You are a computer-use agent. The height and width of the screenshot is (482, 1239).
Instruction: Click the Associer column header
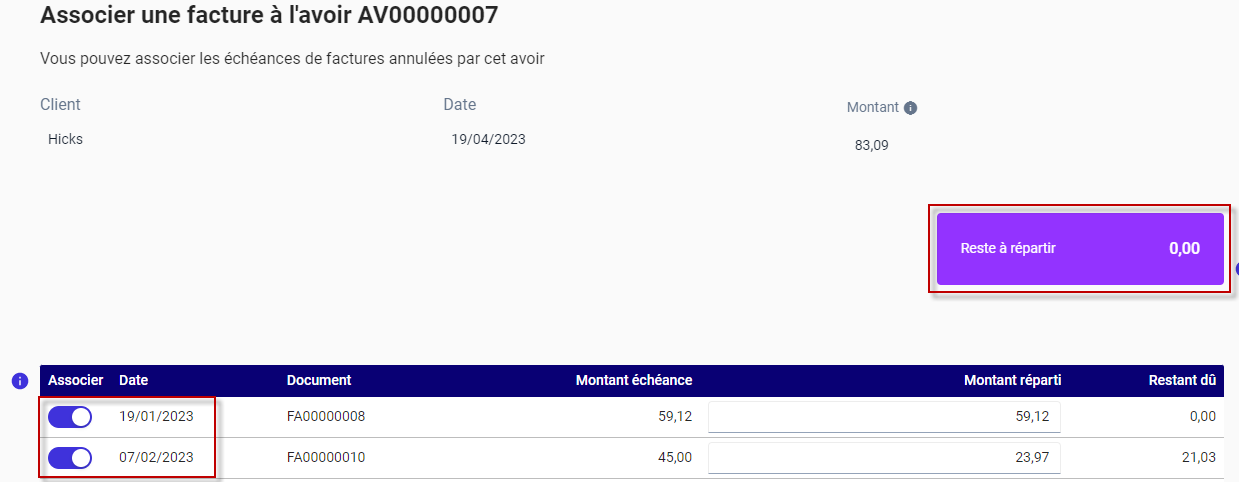click(75, 380)
